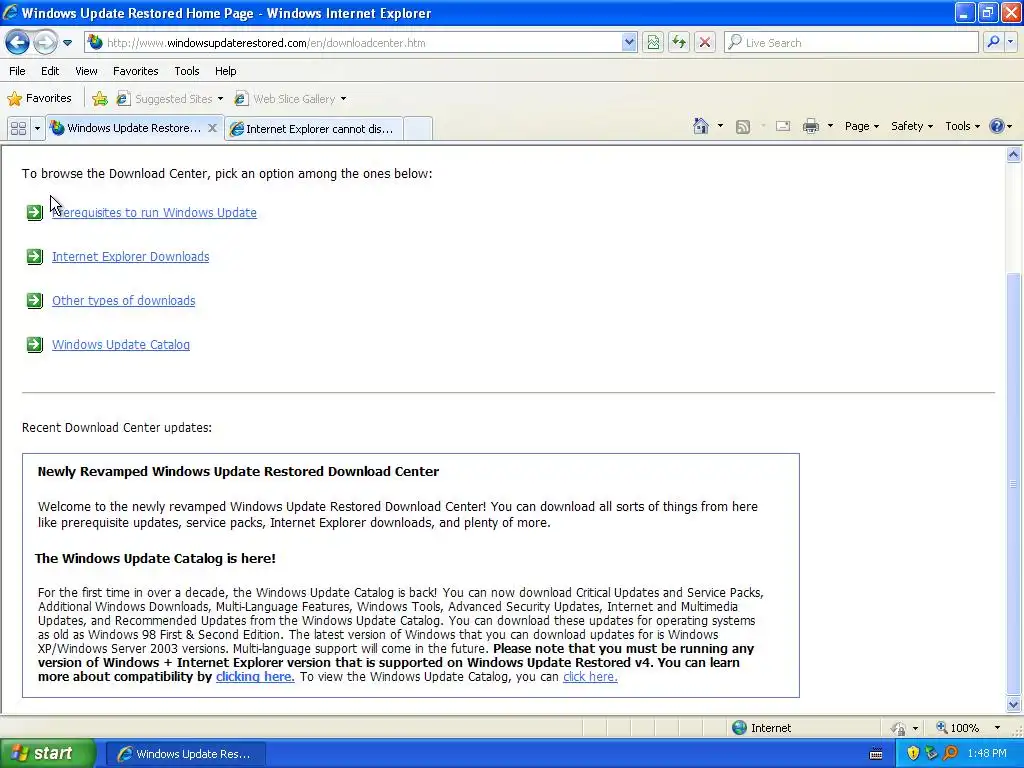This screenshot has width=1024, height=768.
Task: Click the Read Mail icon
Action: tap(783, 126)
